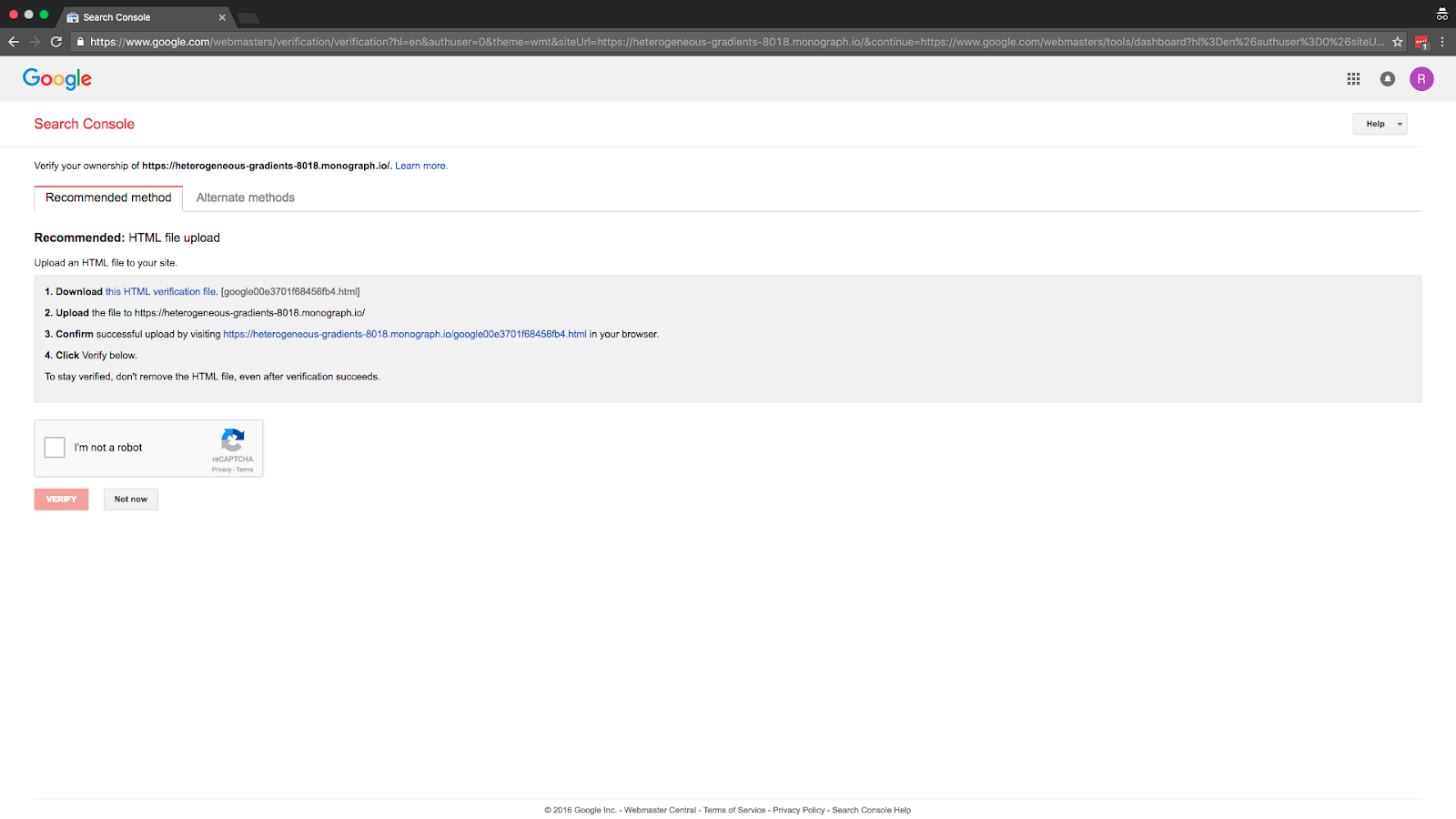Open Chrome's three-dot menu

1442,42
